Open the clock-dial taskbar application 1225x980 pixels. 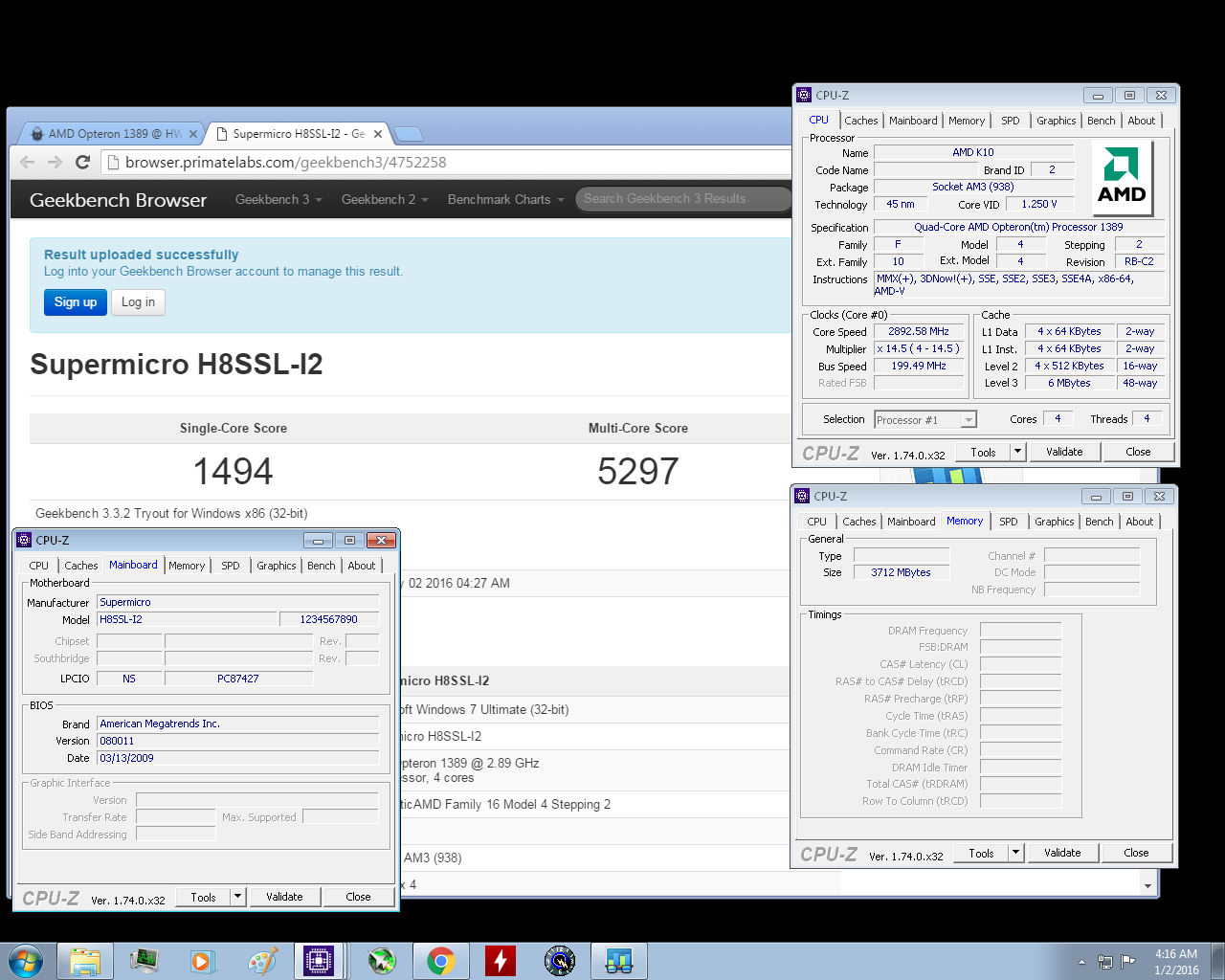pos(559,961)
